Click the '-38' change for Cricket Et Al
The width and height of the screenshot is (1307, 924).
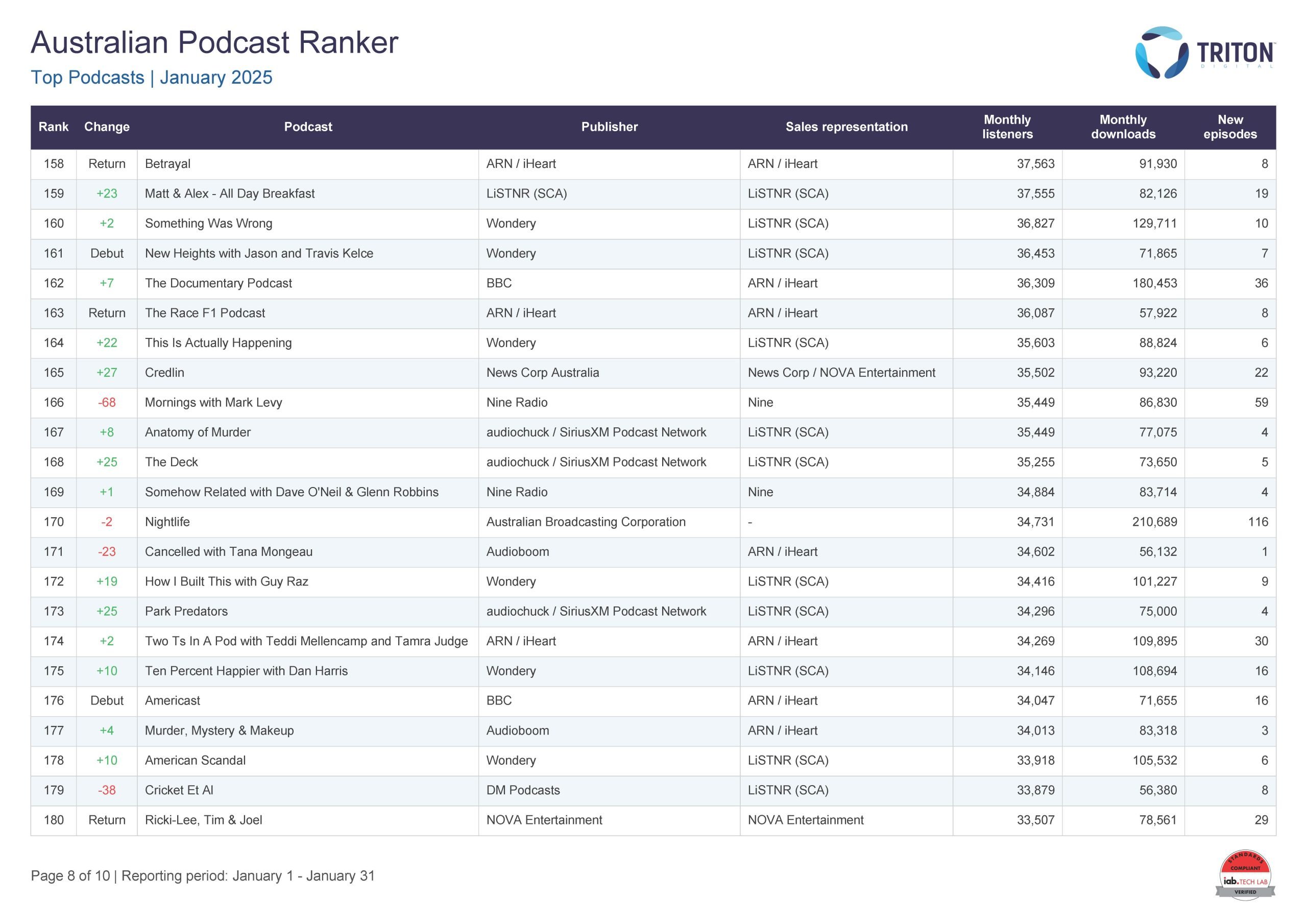(107, 790)
